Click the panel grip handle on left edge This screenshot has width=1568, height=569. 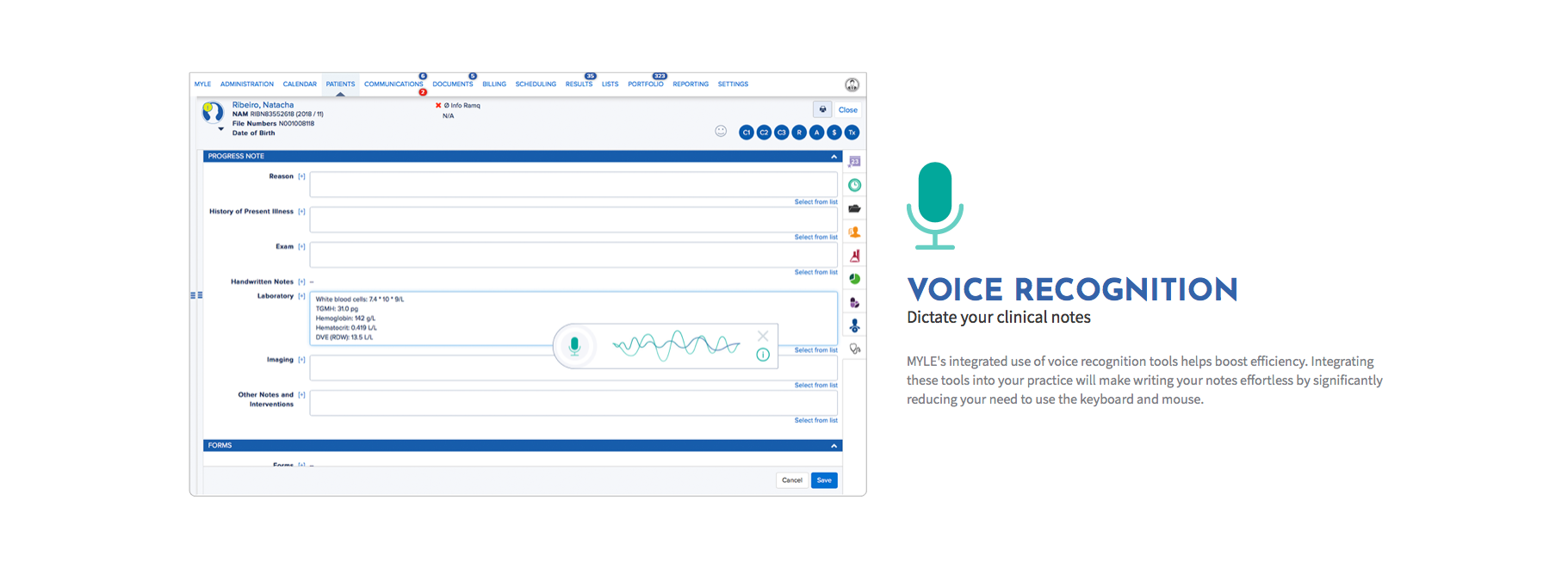tap(196, 295)
